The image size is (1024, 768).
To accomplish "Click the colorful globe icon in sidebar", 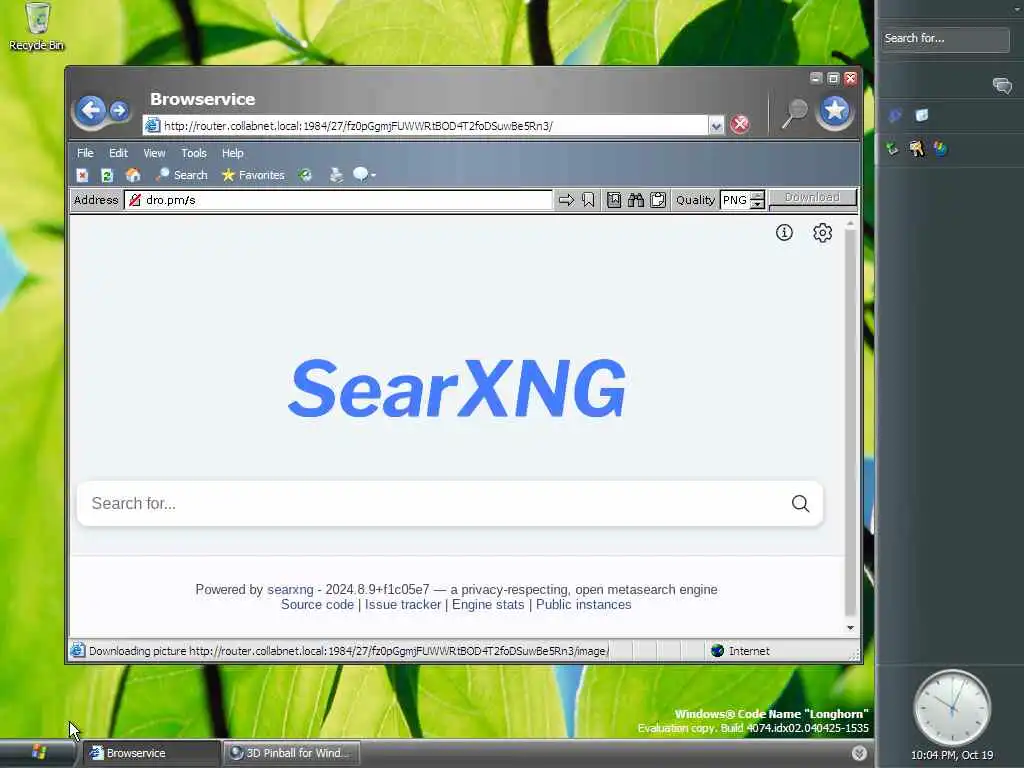I will coord(940,149).
